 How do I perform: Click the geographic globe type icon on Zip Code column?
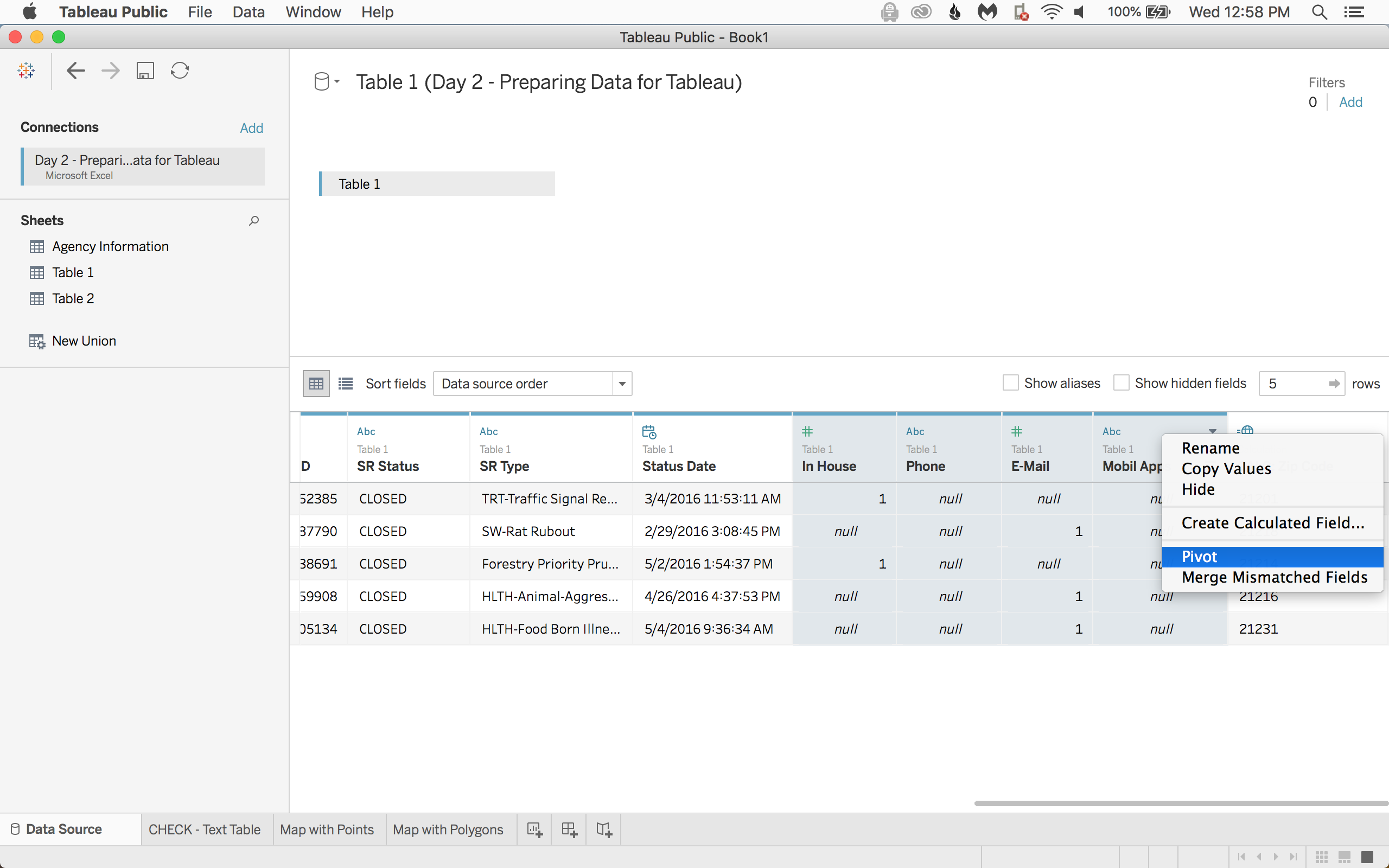(x=1245, y=430)
